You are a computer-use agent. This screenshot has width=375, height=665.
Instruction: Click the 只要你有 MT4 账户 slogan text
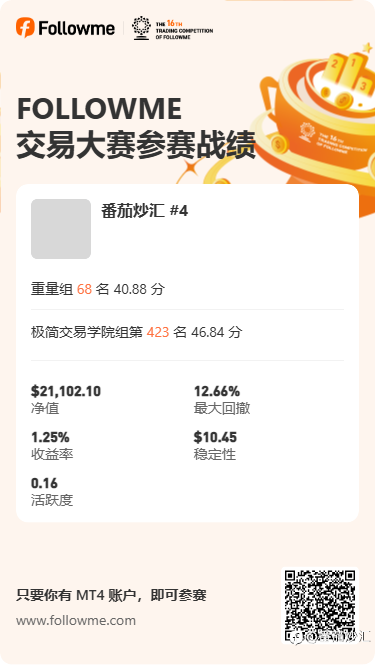111,595
